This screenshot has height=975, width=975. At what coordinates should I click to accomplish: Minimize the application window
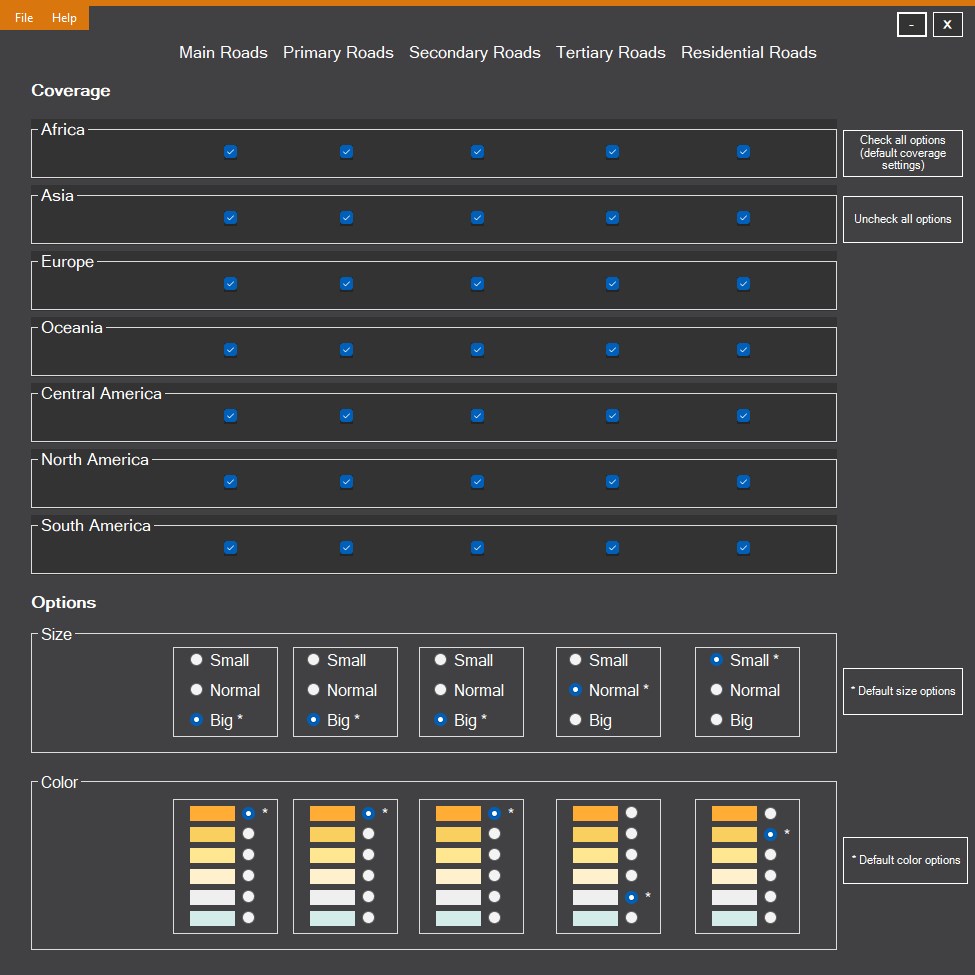pyautogui.click(x=911, y=25)
